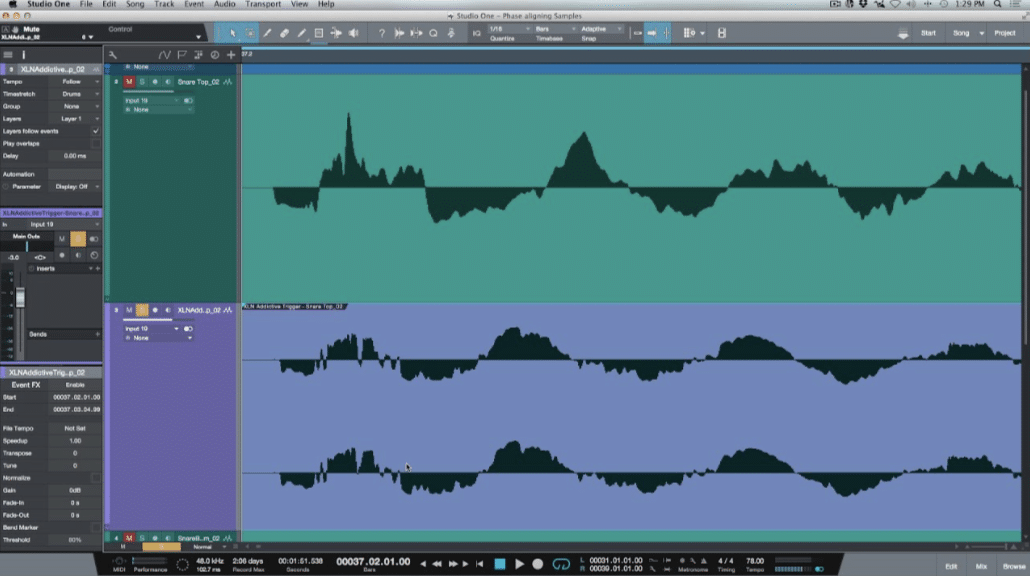This screenshot has width=1030, height=576.
Task: Open the Song menu
Action: [x=135, y=4]
